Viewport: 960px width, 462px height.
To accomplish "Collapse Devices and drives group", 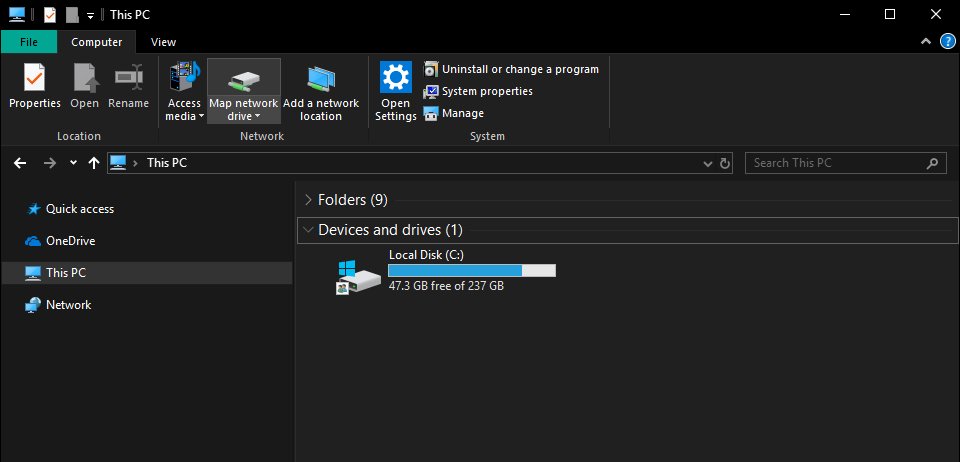I will [x=308, y=230].
